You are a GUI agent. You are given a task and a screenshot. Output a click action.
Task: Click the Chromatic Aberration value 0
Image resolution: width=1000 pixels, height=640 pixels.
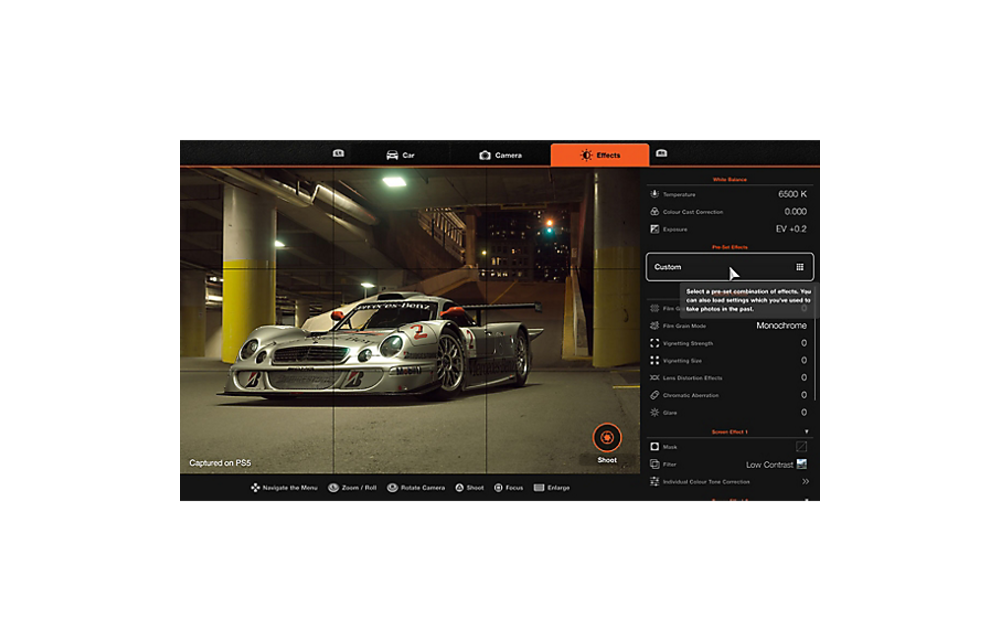[804, 395]
